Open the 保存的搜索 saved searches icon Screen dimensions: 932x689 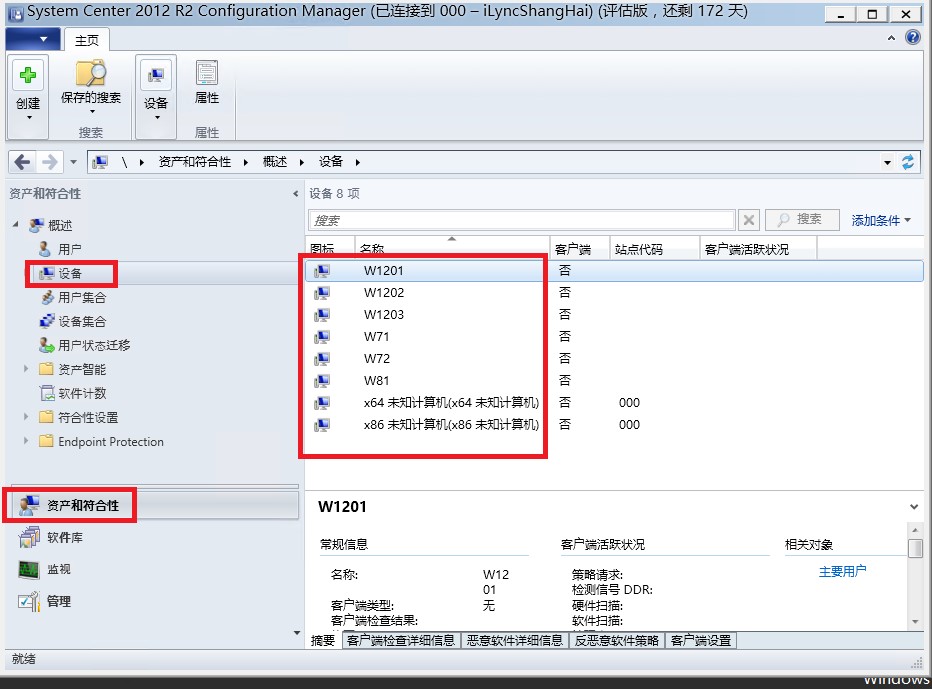click(90, 74)
